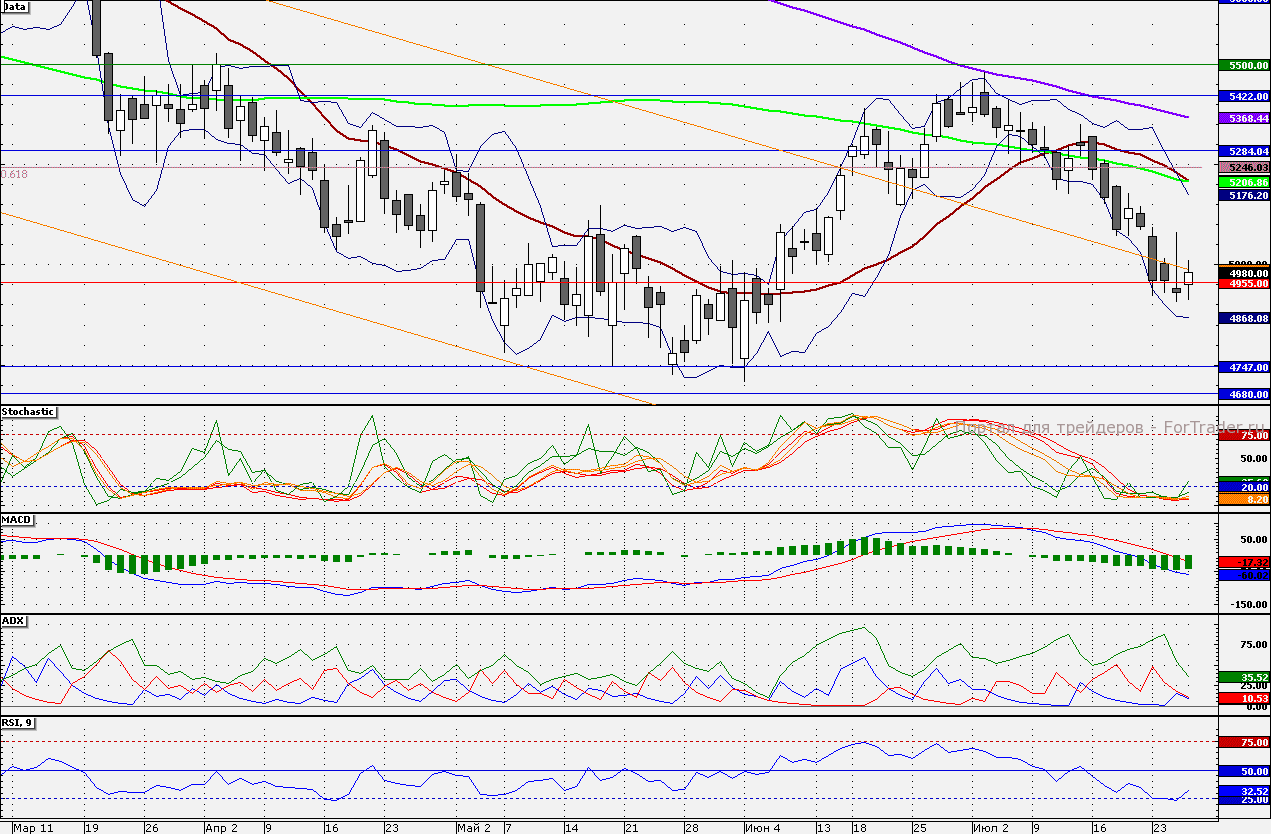1271x834 pixels.
Task: Click the red -17.32 MACD value label
Action: point(1244,563)
